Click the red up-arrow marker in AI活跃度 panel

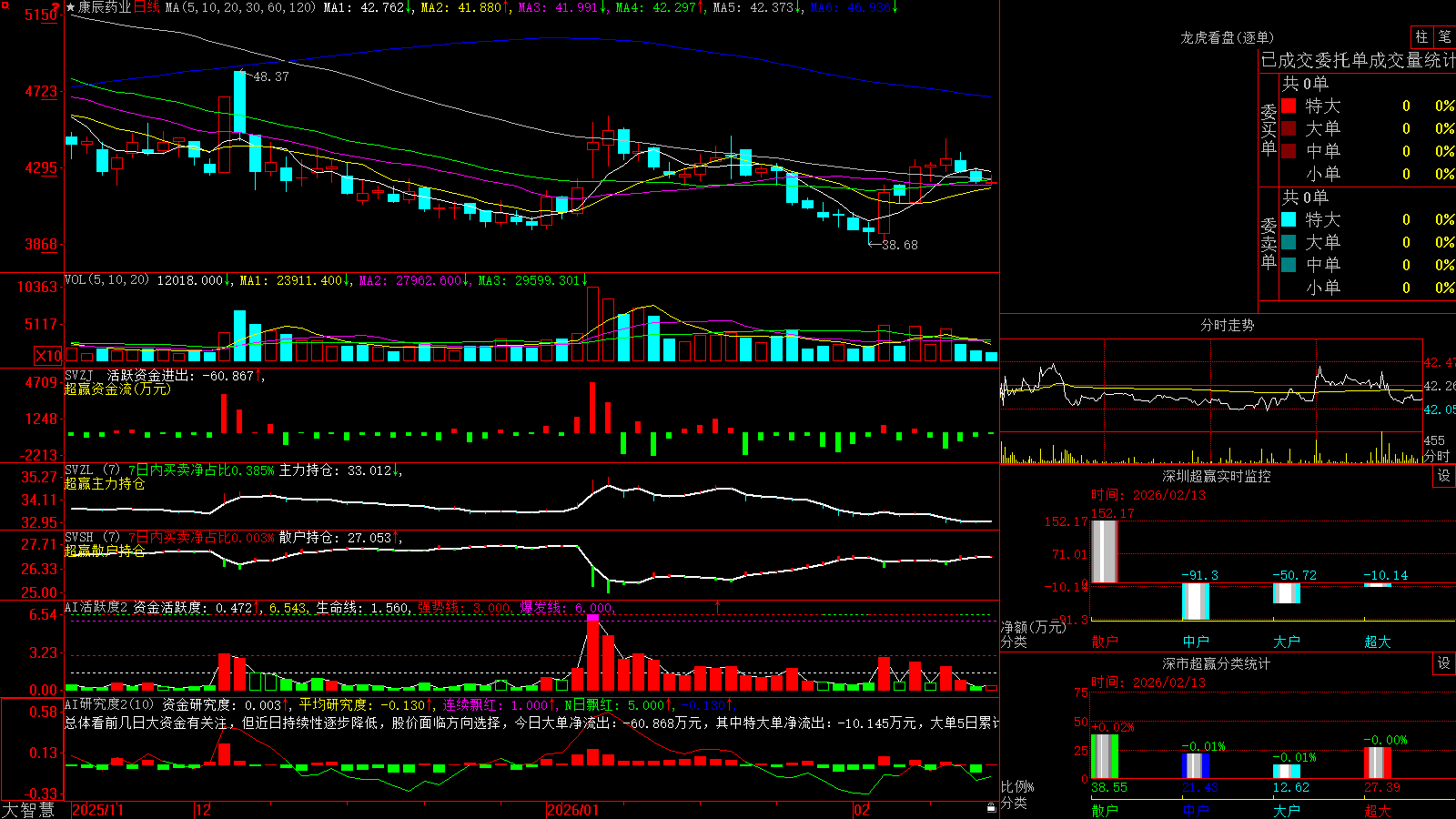tap(717, 606)
